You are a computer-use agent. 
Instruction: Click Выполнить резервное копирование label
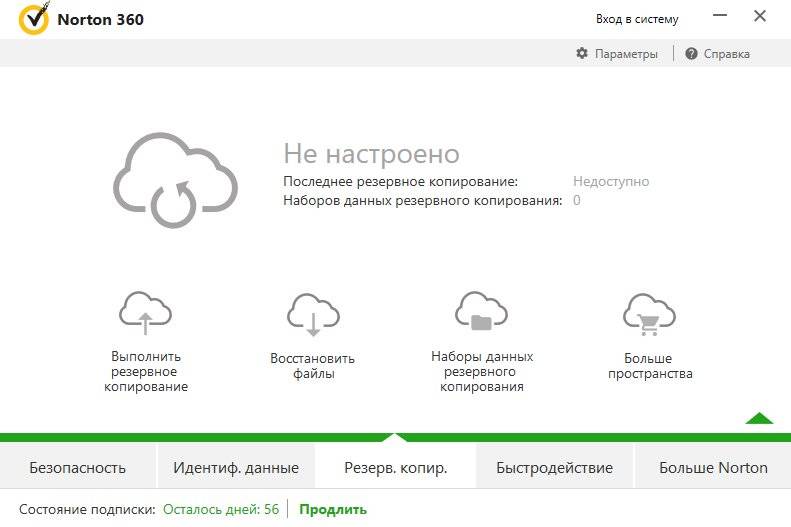pyautogui.click(x=146, y=371)
